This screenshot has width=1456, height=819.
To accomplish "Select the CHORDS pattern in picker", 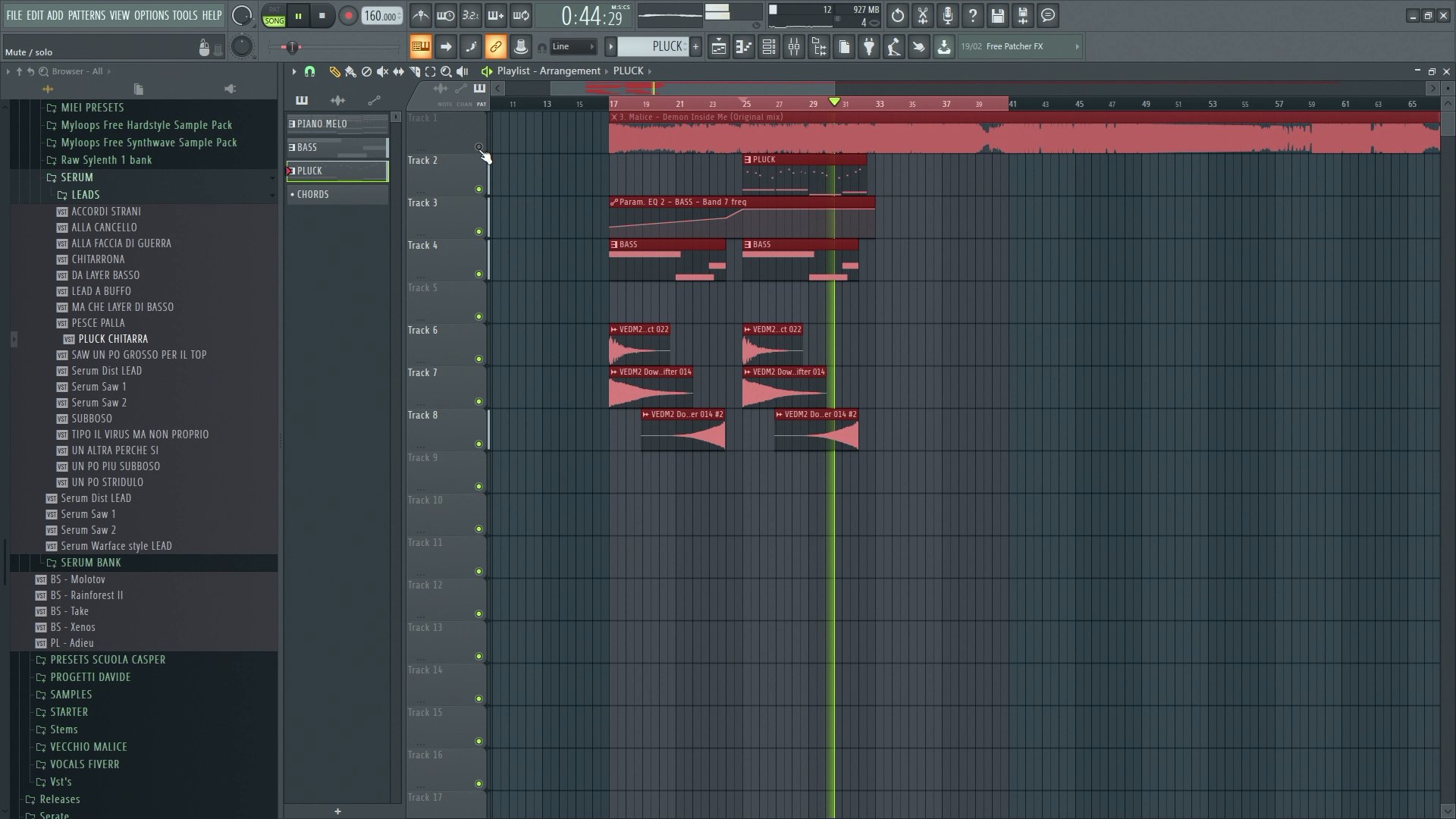I will coord(337,194).
